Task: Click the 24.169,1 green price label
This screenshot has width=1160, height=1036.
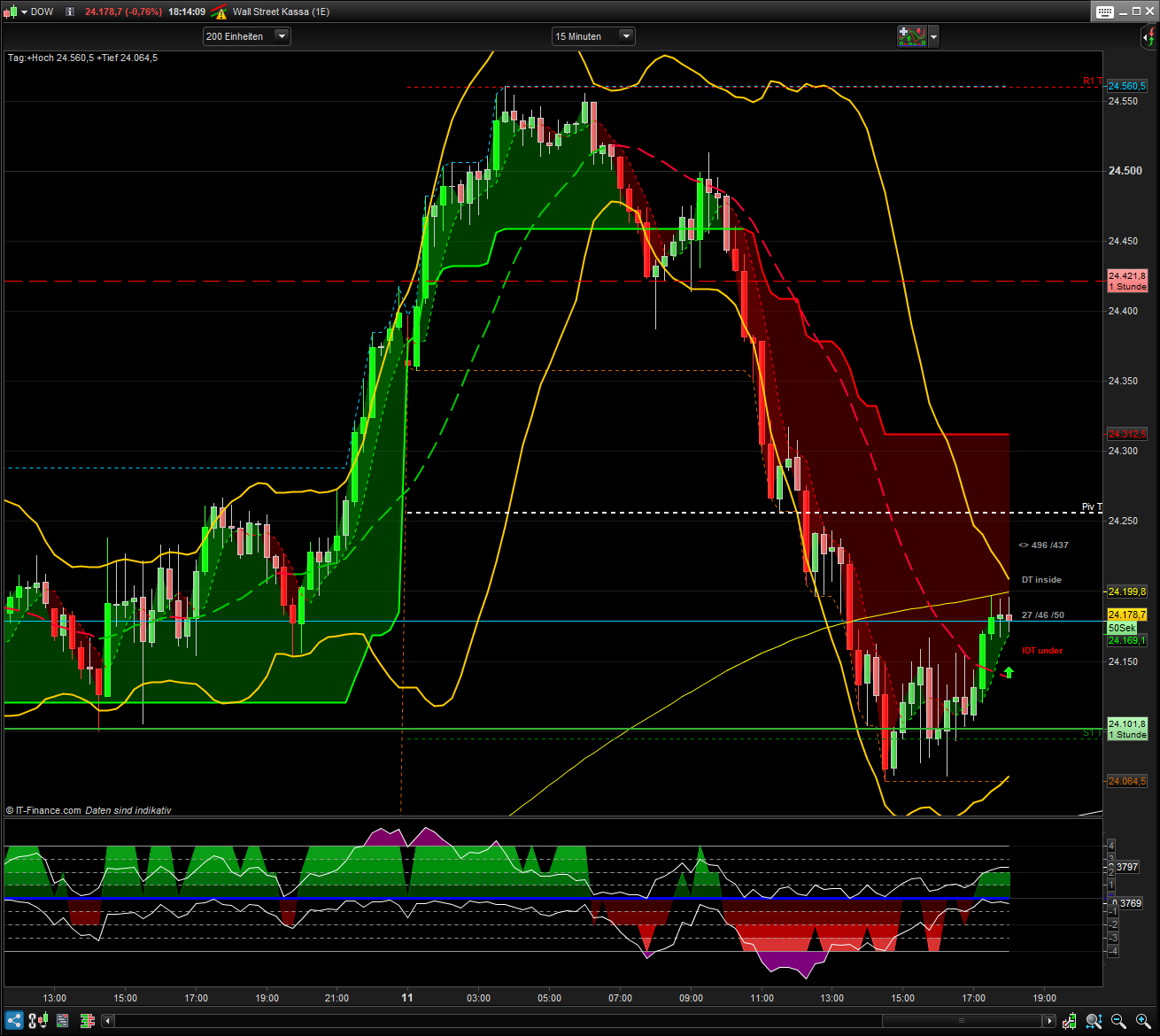Action: click(1127, 640)
